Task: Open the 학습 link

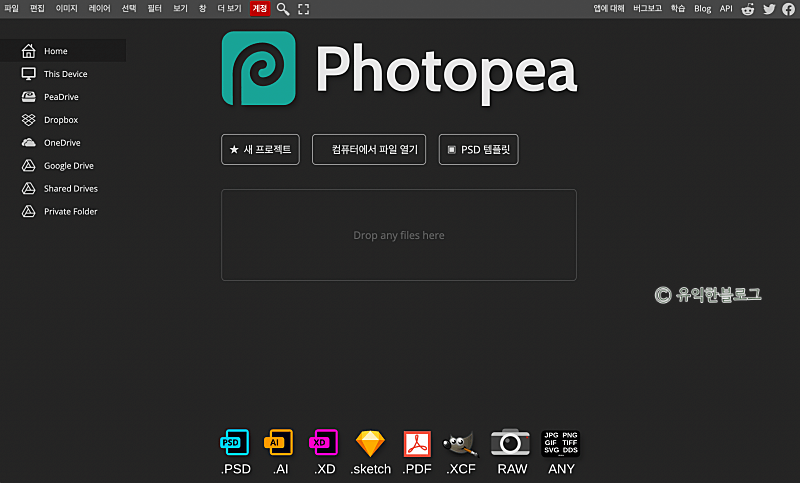Action: [678, 9]
